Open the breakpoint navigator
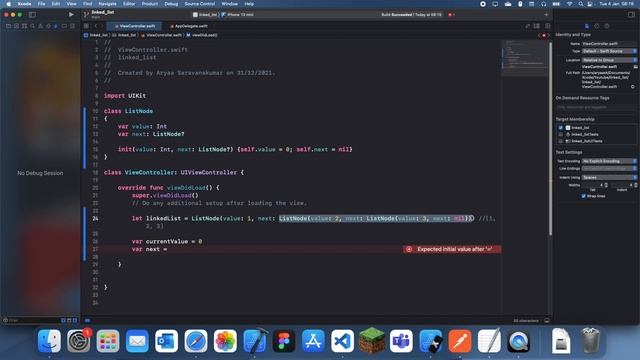 [x=64, y=26]
